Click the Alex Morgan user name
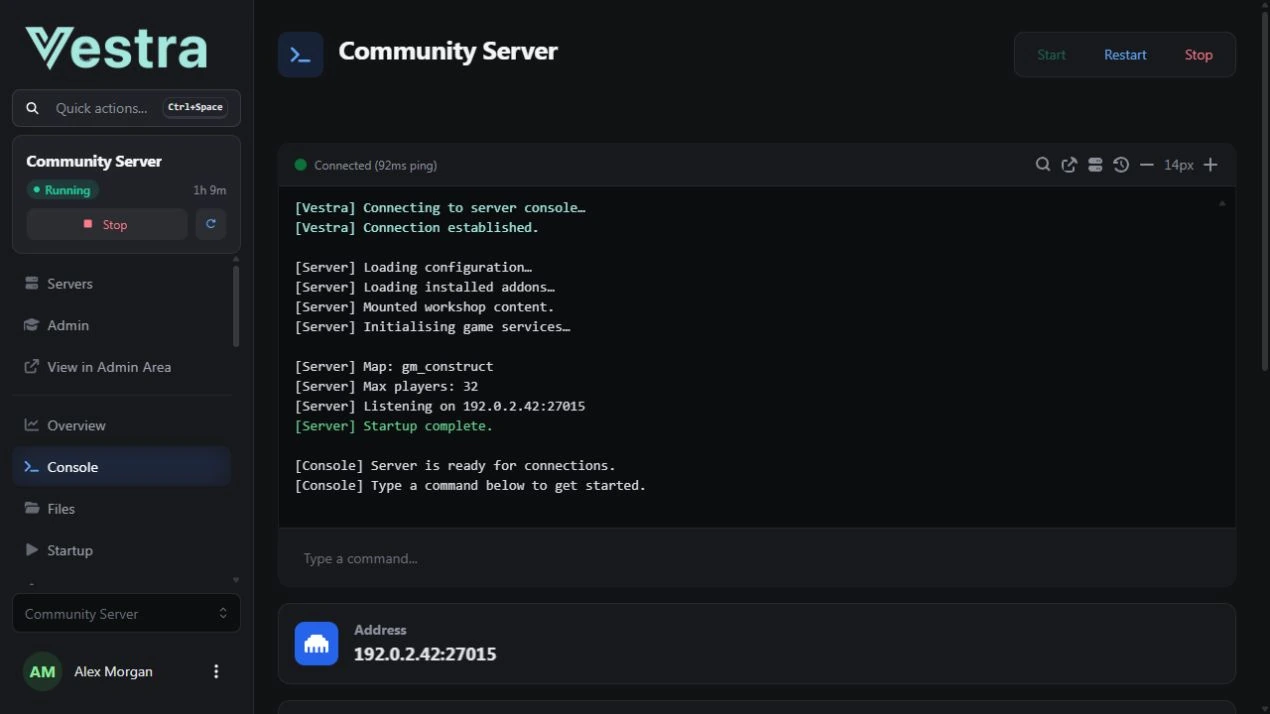 point(113,672)
